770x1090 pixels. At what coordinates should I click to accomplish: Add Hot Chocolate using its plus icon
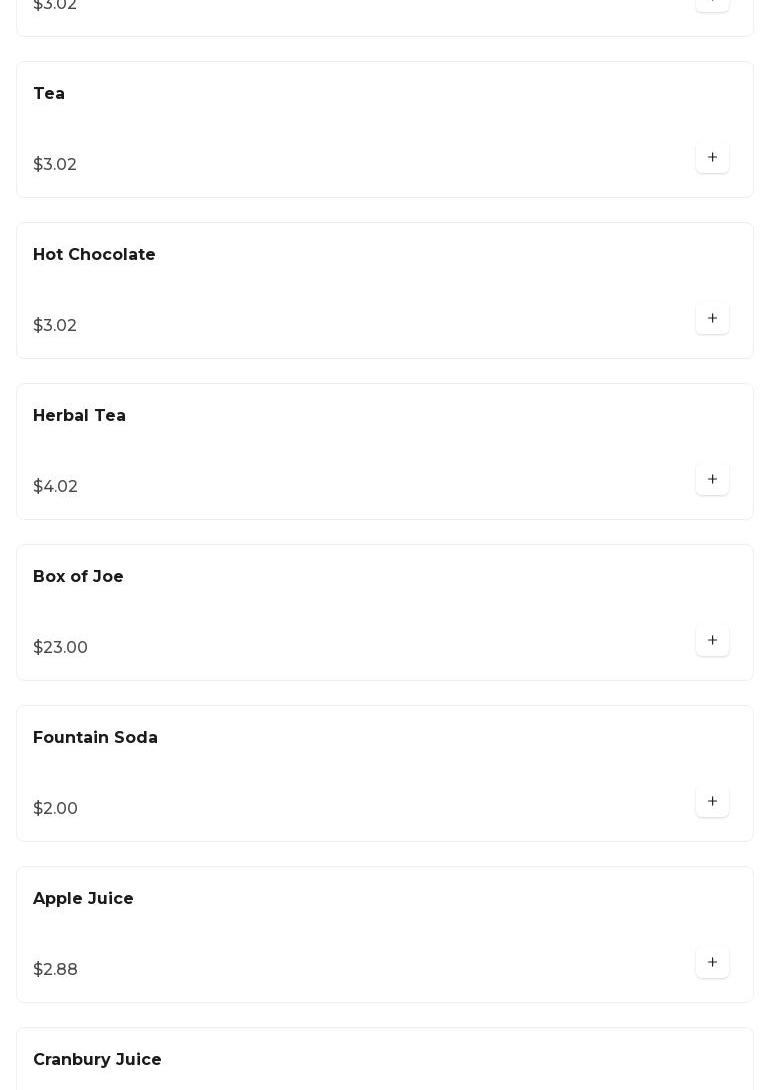712,318
